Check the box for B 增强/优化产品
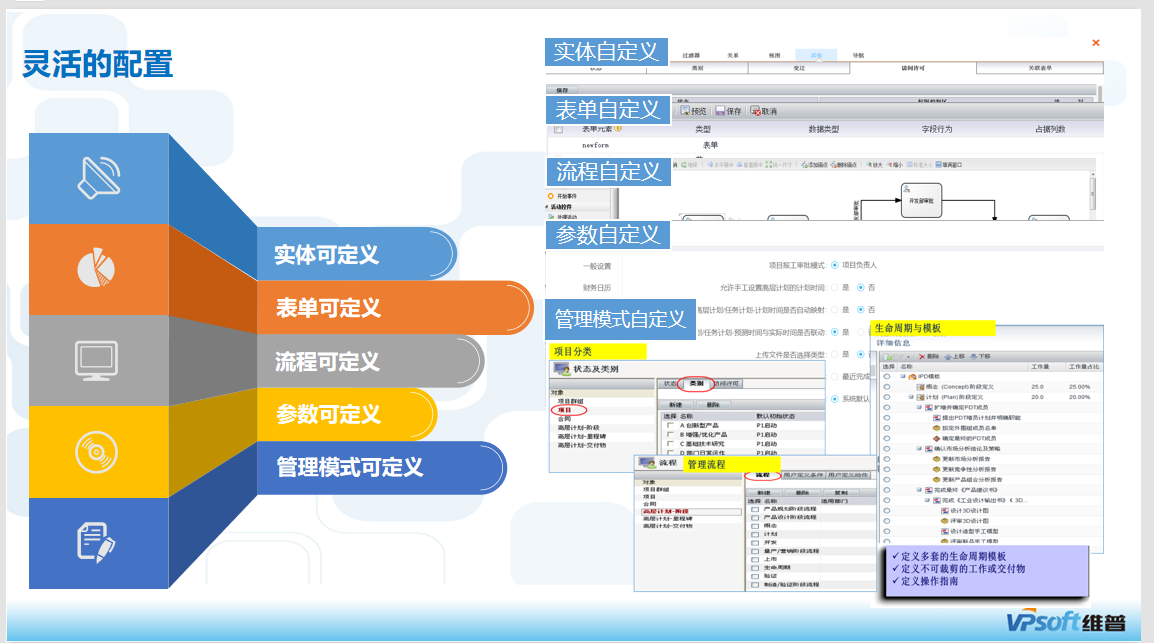Viewport: 1154px width, 643px height. pos(670,435)
